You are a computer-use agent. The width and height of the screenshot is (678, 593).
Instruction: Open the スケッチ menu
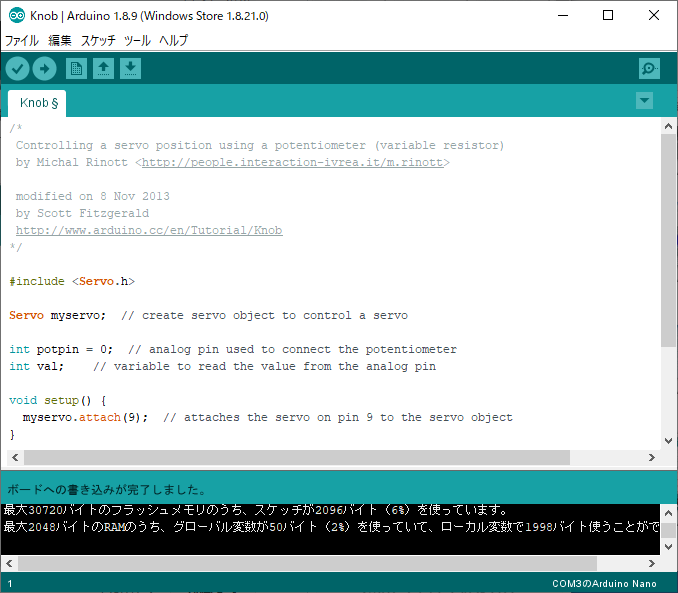click(98, 41)
